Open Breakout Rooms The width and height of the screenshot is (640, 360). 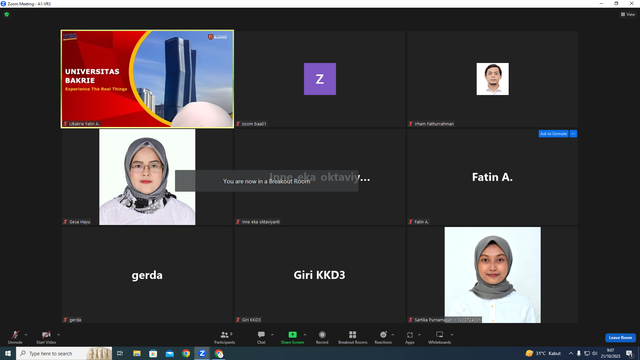[353, 337]
